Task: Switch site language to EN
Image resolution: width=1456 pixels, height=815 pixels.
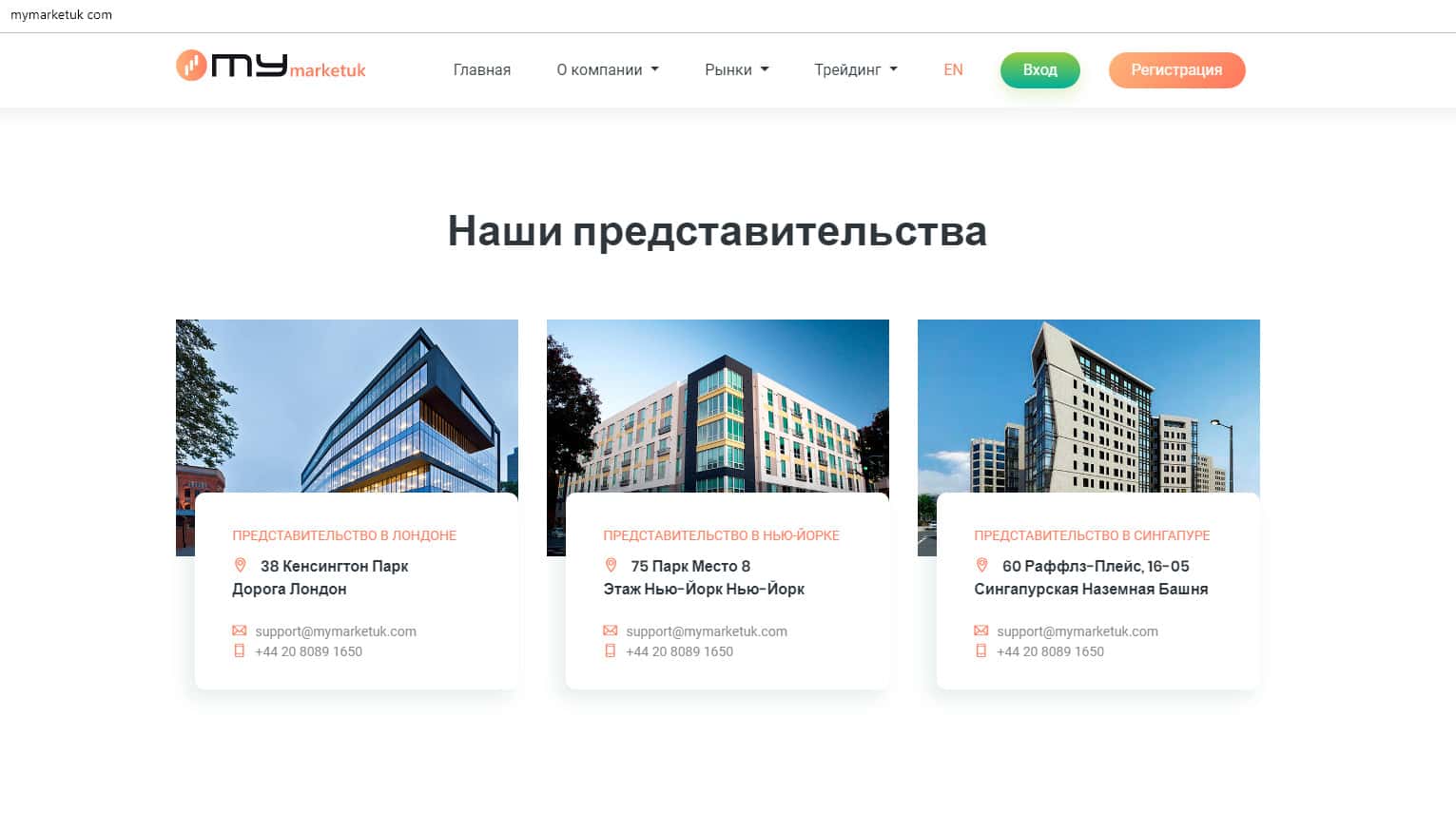Action: (953, 69)
